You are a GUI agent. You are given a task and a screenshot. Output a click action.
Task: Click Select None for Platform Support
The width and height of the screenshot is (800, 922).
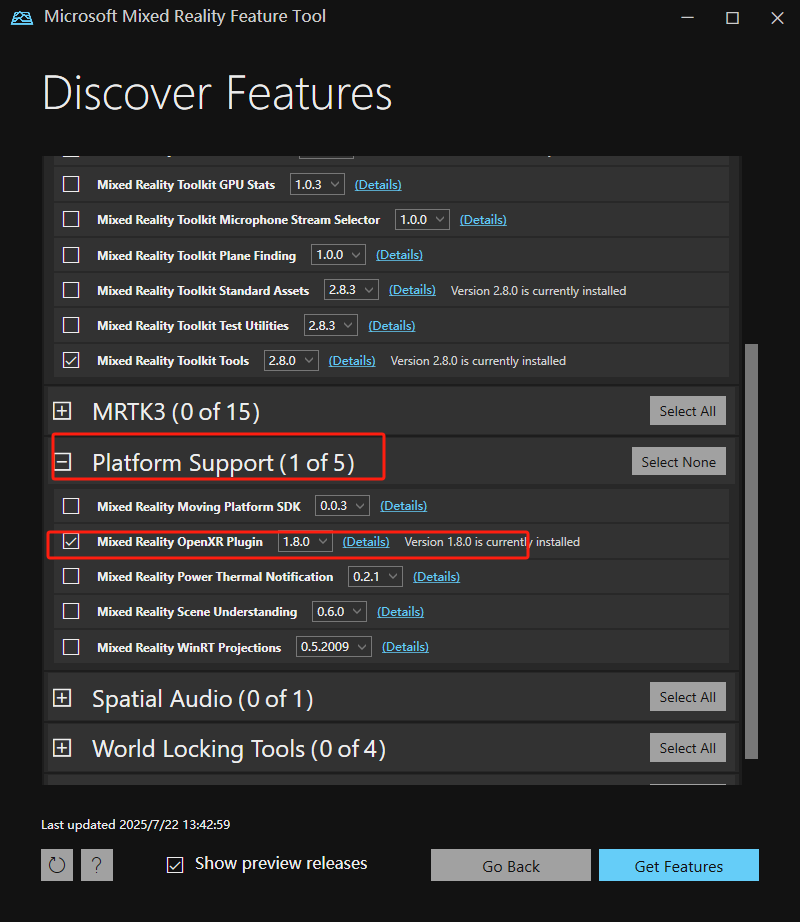679,462
